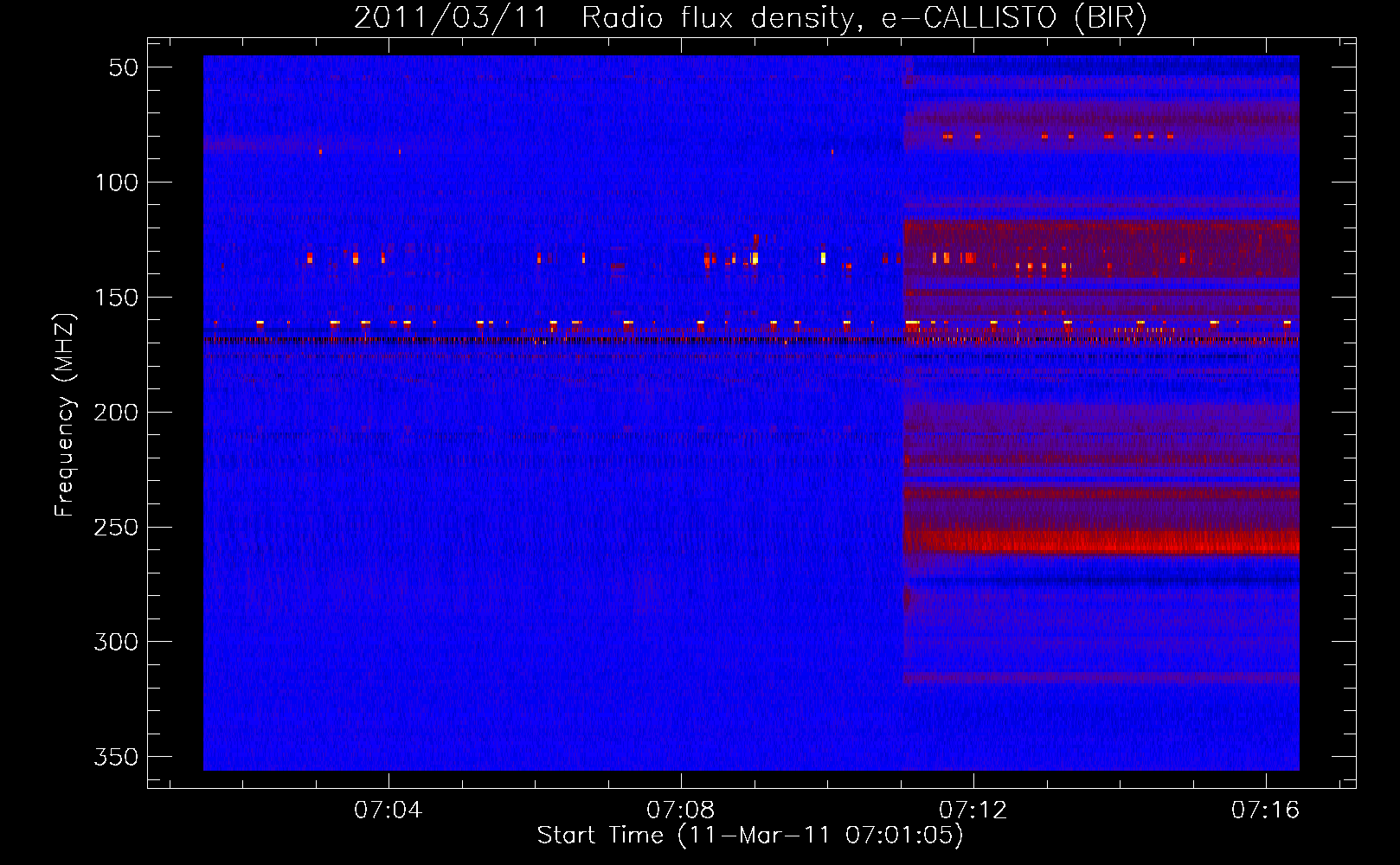Select the 50 frequency tick label
1400x865 pixels.
click(x=124, y=67)
